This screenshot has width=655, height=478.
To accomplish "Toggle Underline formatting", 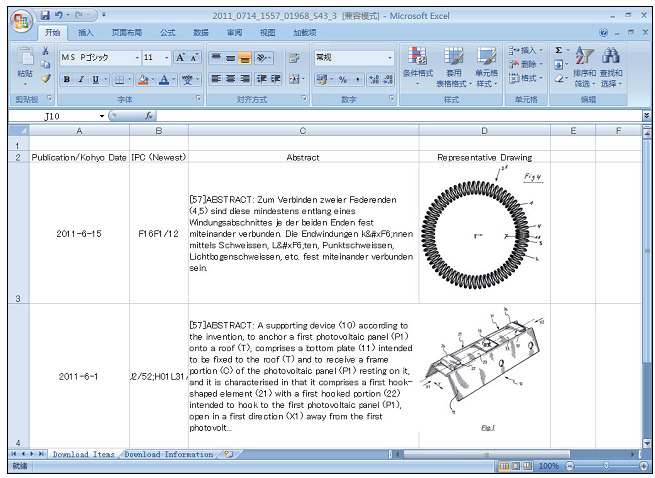I will point(96,79).
